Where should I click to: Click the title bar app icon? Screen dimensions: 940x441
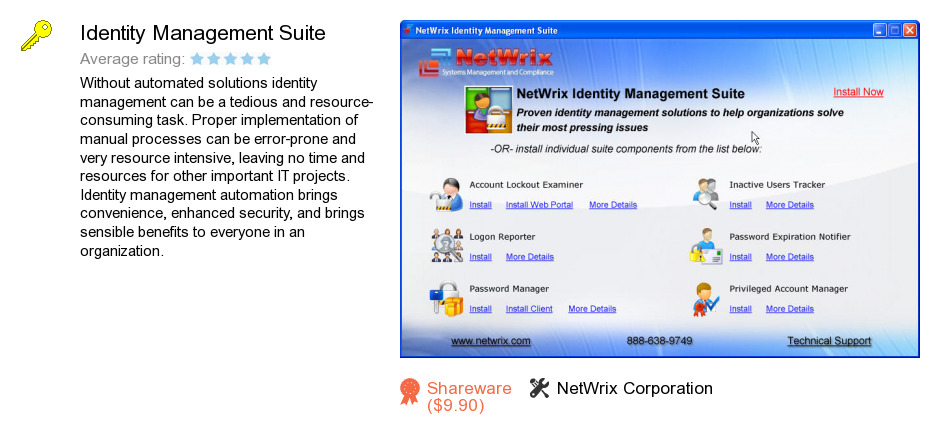pos(408,30)
